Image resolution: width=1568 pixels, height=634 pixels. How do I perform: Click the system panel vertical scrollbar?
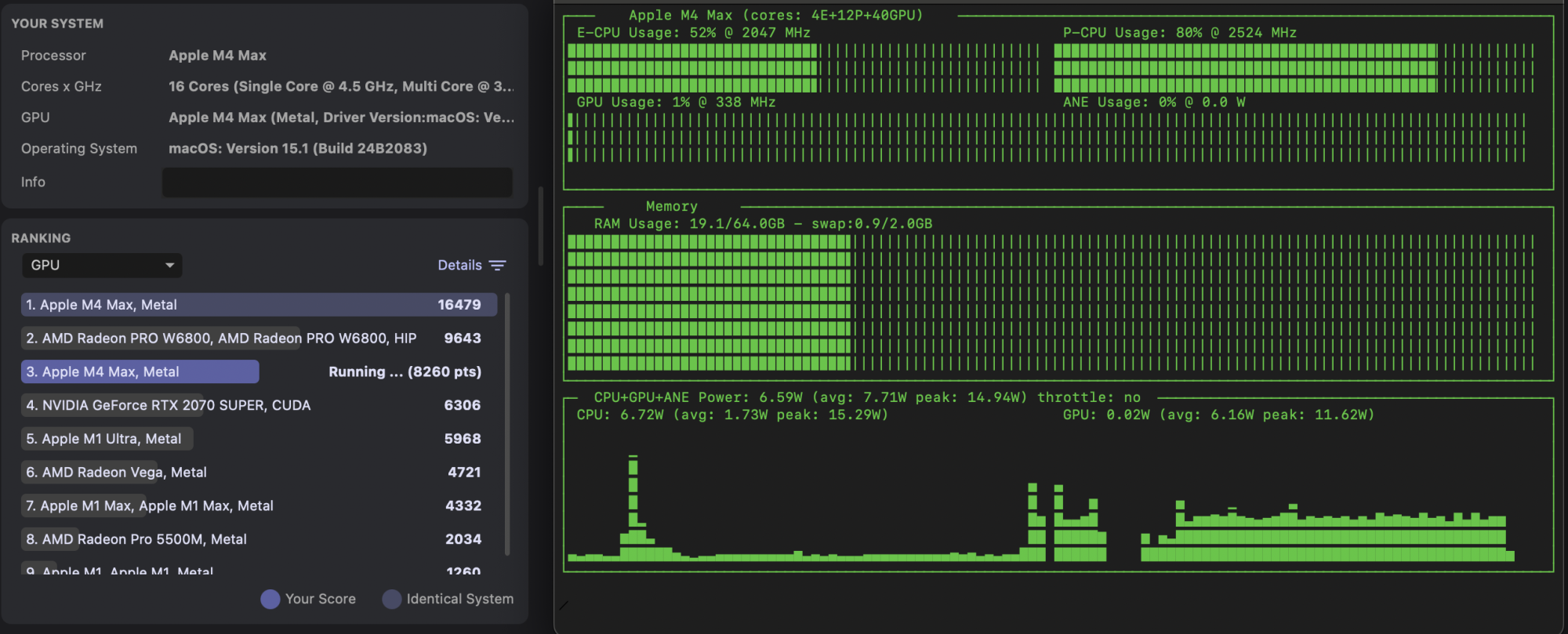point(540,226)
